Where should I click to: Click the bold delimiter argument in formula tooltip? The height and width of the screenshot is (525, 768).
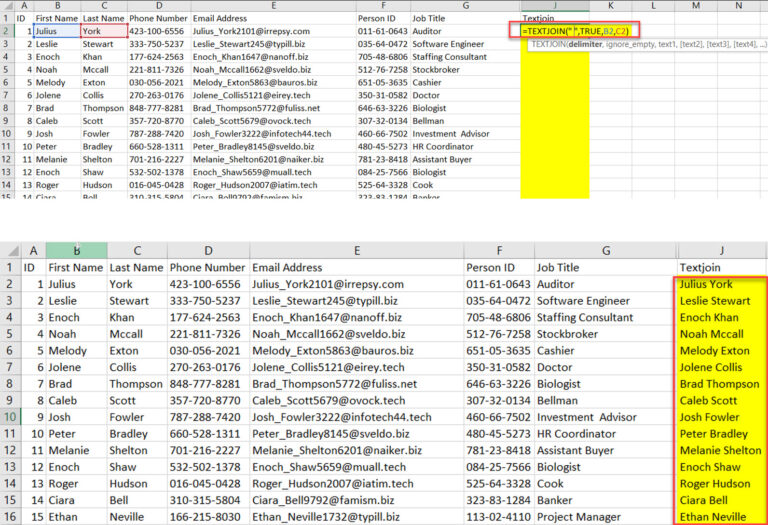click(585, 44)
